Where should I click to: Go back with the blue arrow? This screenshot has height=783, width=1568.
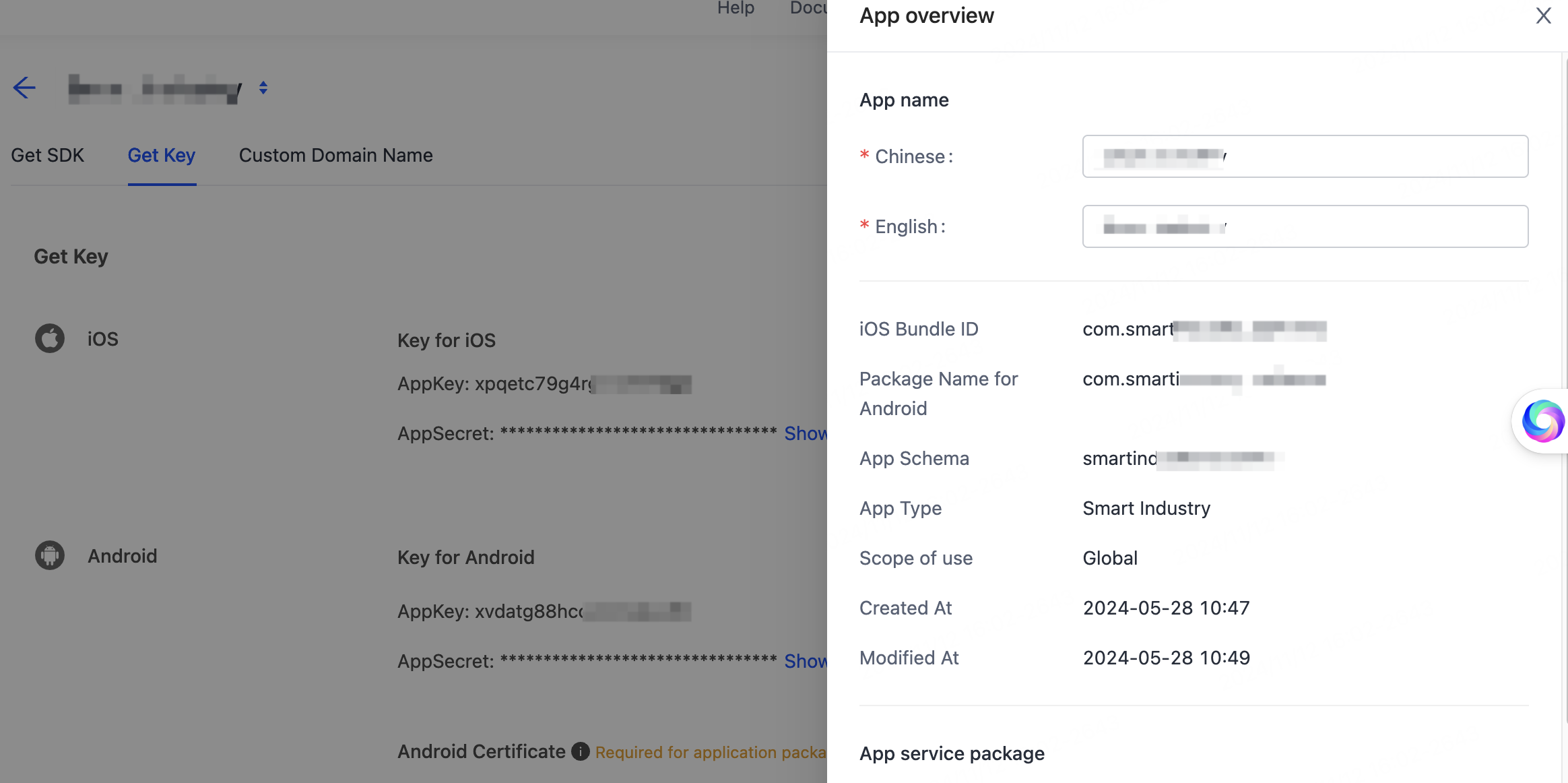[24, 88]
